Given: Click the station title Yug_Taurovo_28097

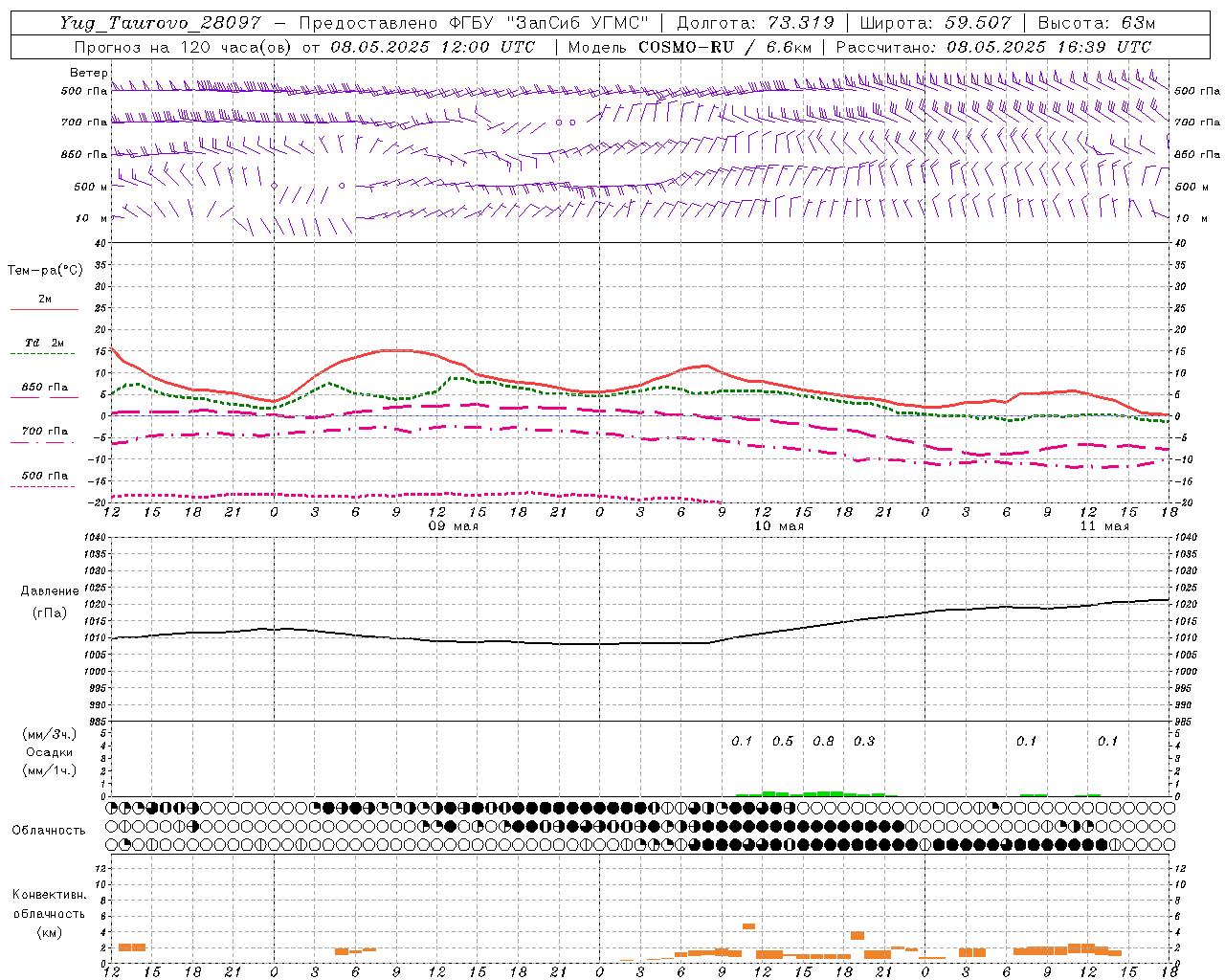Looking at the screenshot, I should 160,23.
